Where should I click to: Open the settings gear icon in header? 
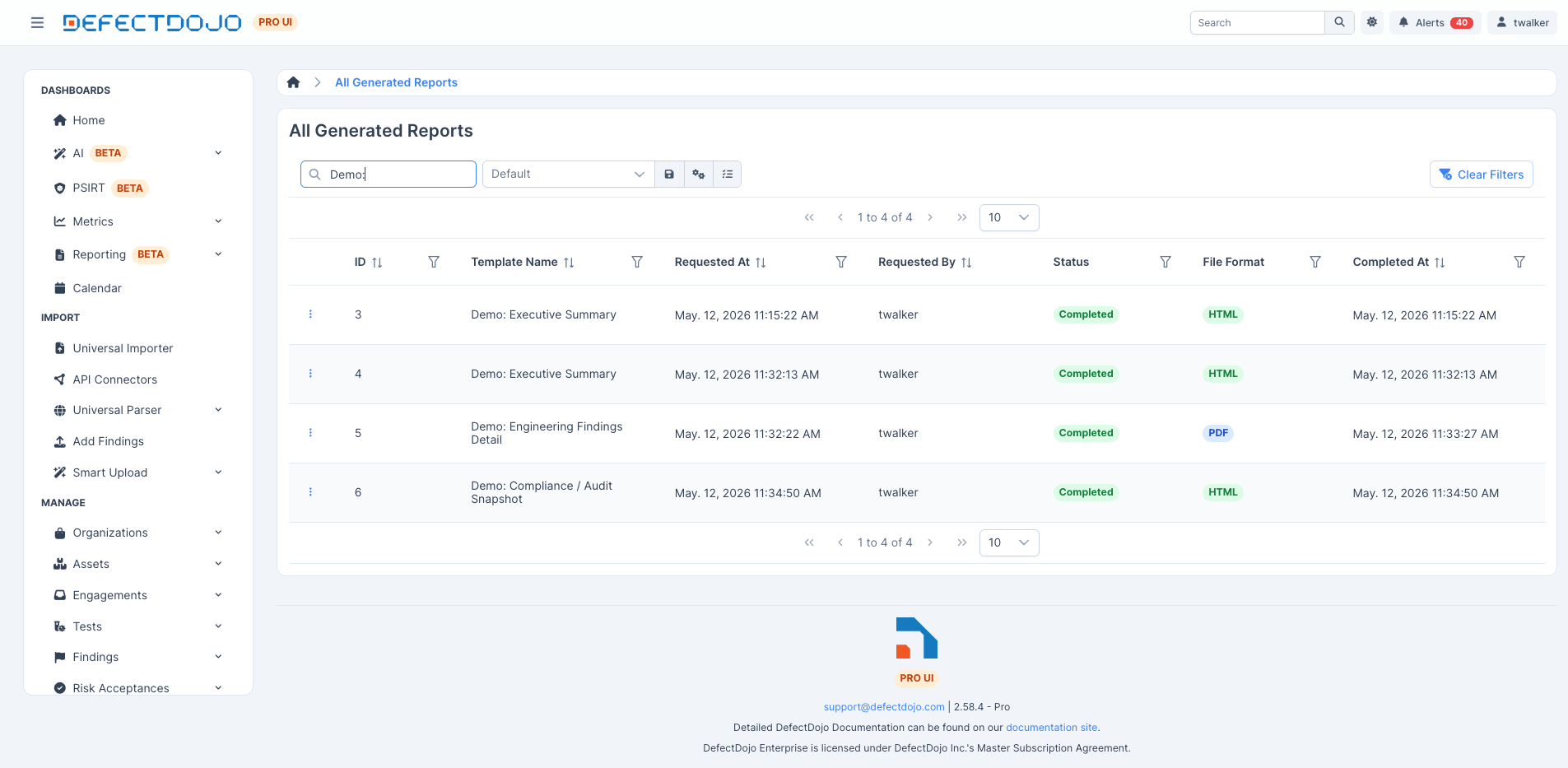pos(1372,22)
